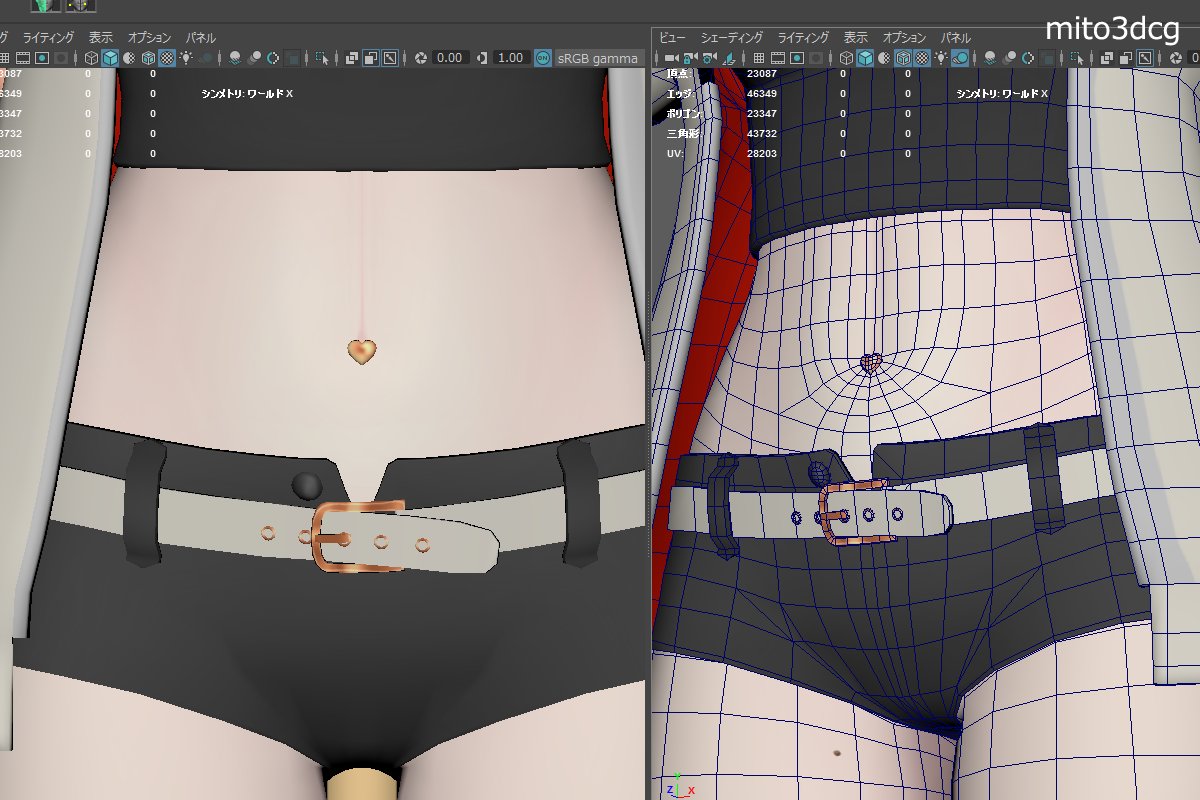
Task: Click Exposure icon in right panel toolbar
Action: (1176, 58)
